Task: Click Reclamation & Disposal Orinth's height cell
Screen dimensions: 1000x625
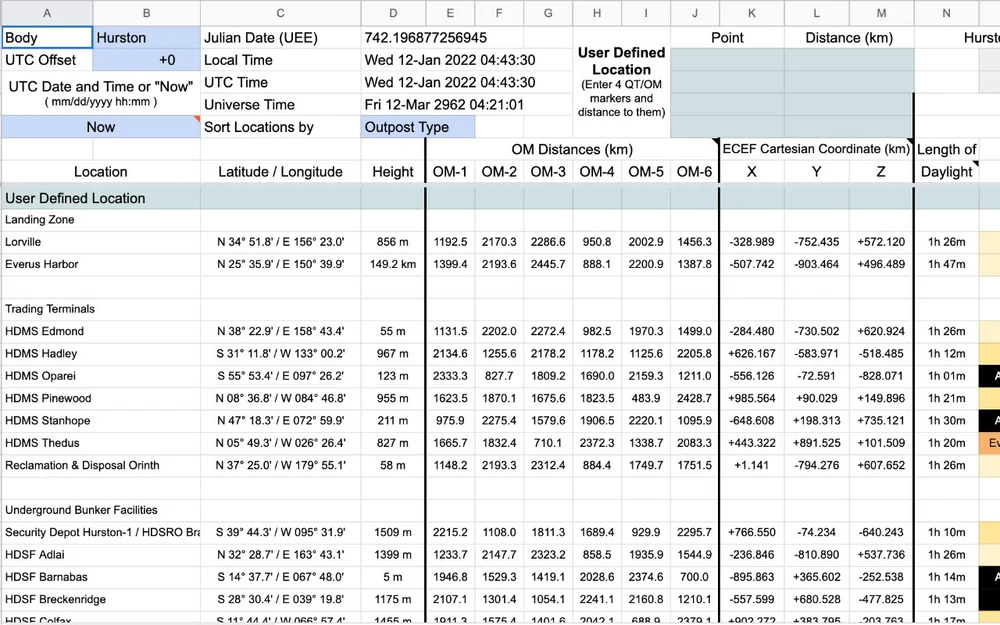Action: 393,465
